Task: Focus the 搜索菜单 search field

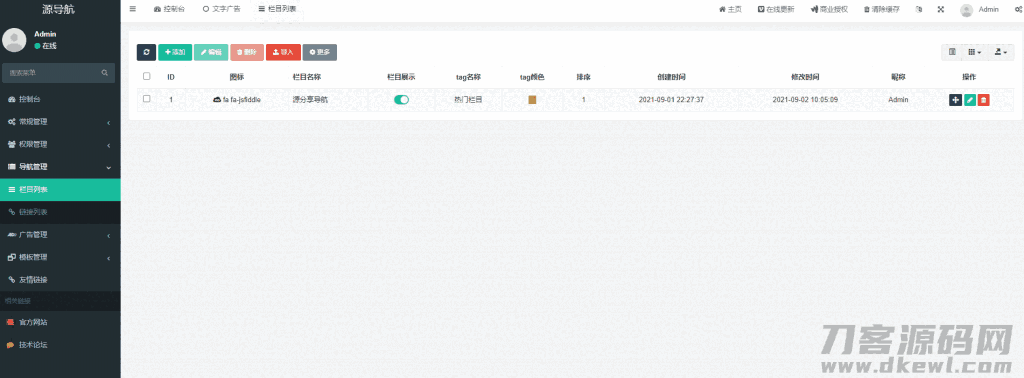Action: click(x=59, y=73)
